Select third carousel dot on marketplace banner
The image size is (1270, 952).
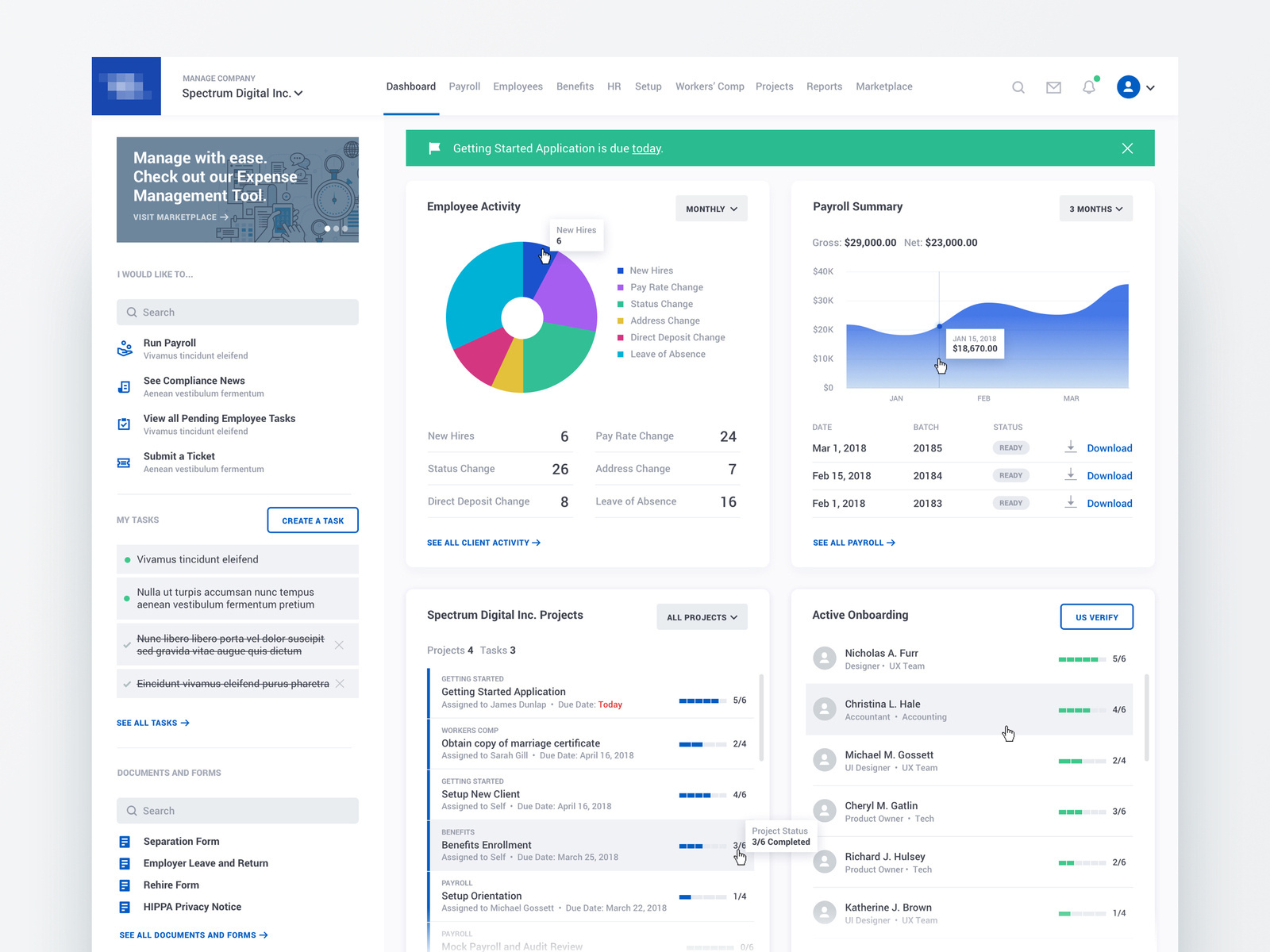tap(345, 228)
